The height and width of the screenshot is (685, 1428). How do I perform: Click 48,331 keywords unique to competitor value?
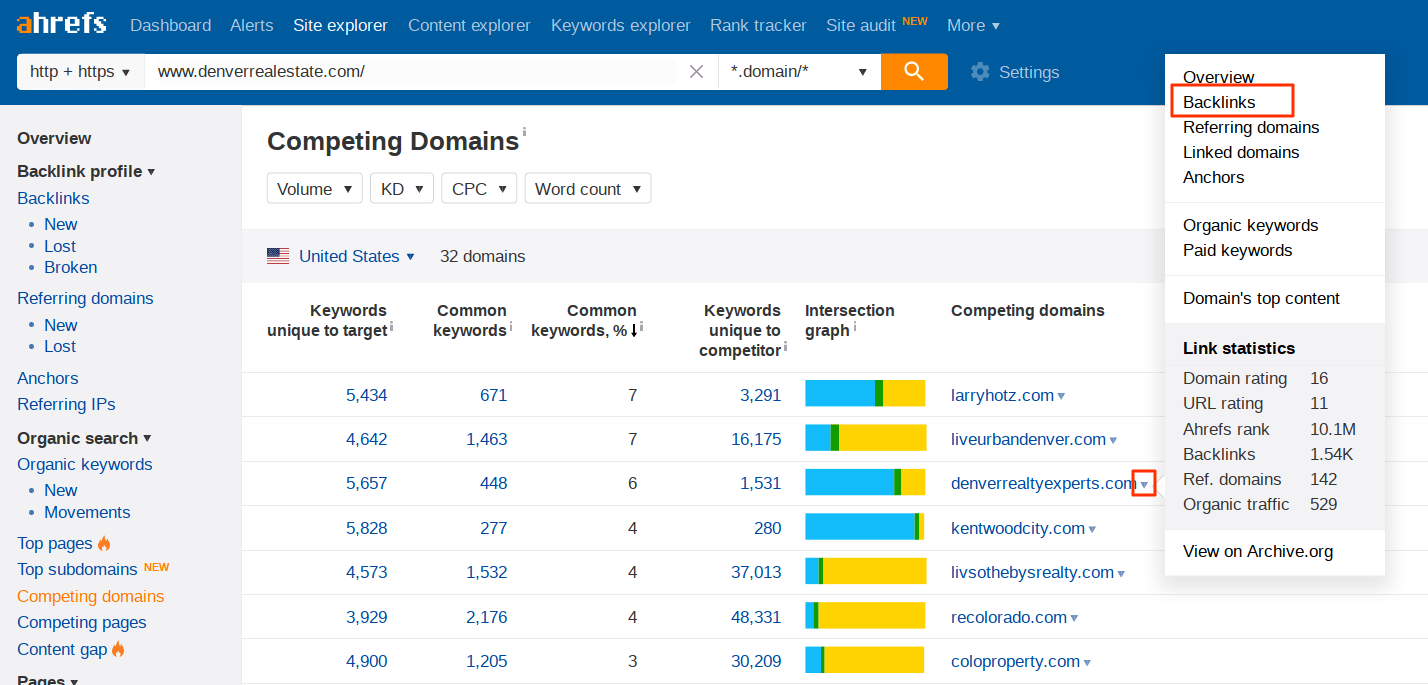[x=756, y=617]
